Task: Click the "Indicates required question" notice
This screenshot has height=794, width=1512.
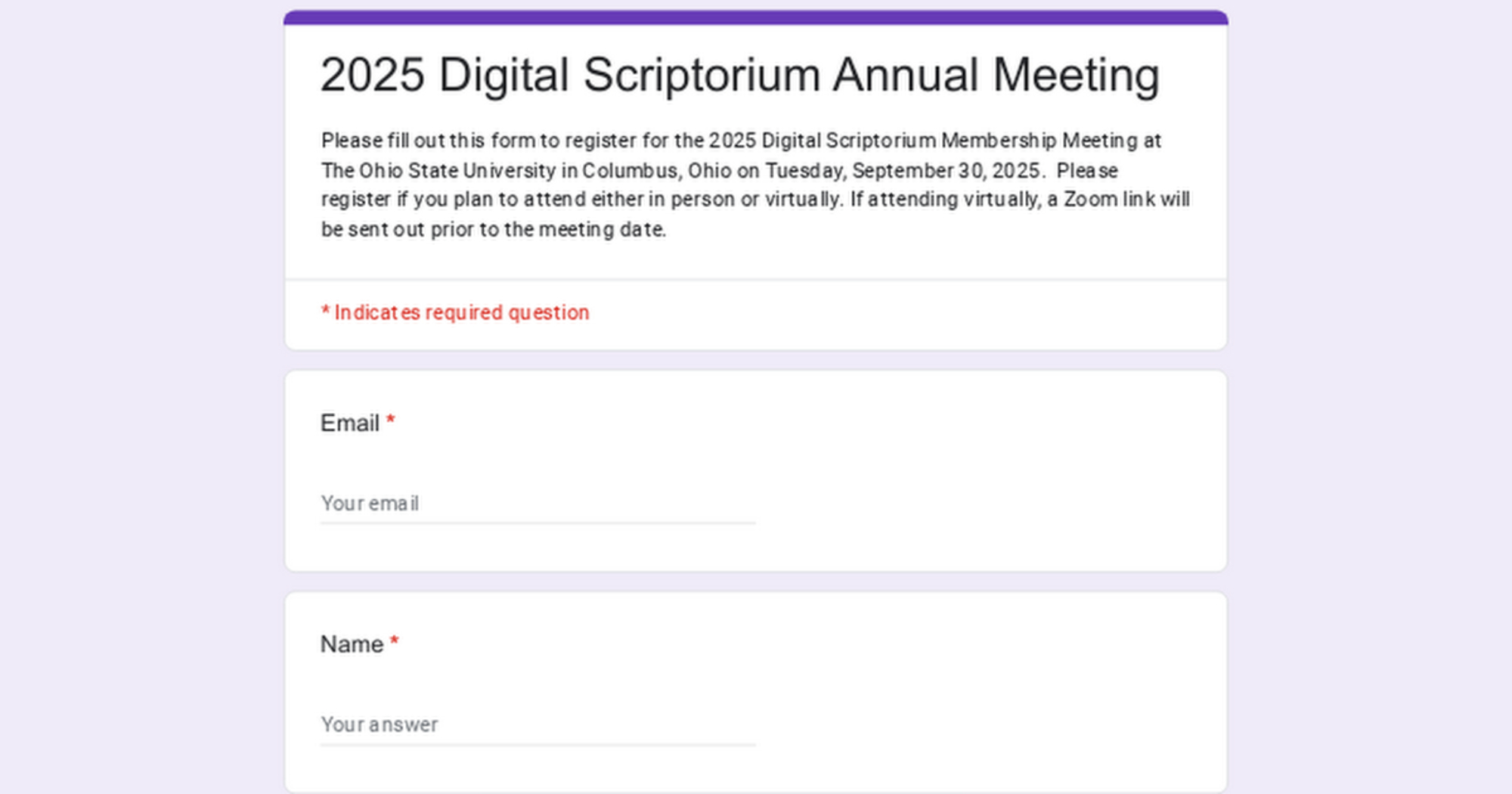Action: (x=461, y=312)
